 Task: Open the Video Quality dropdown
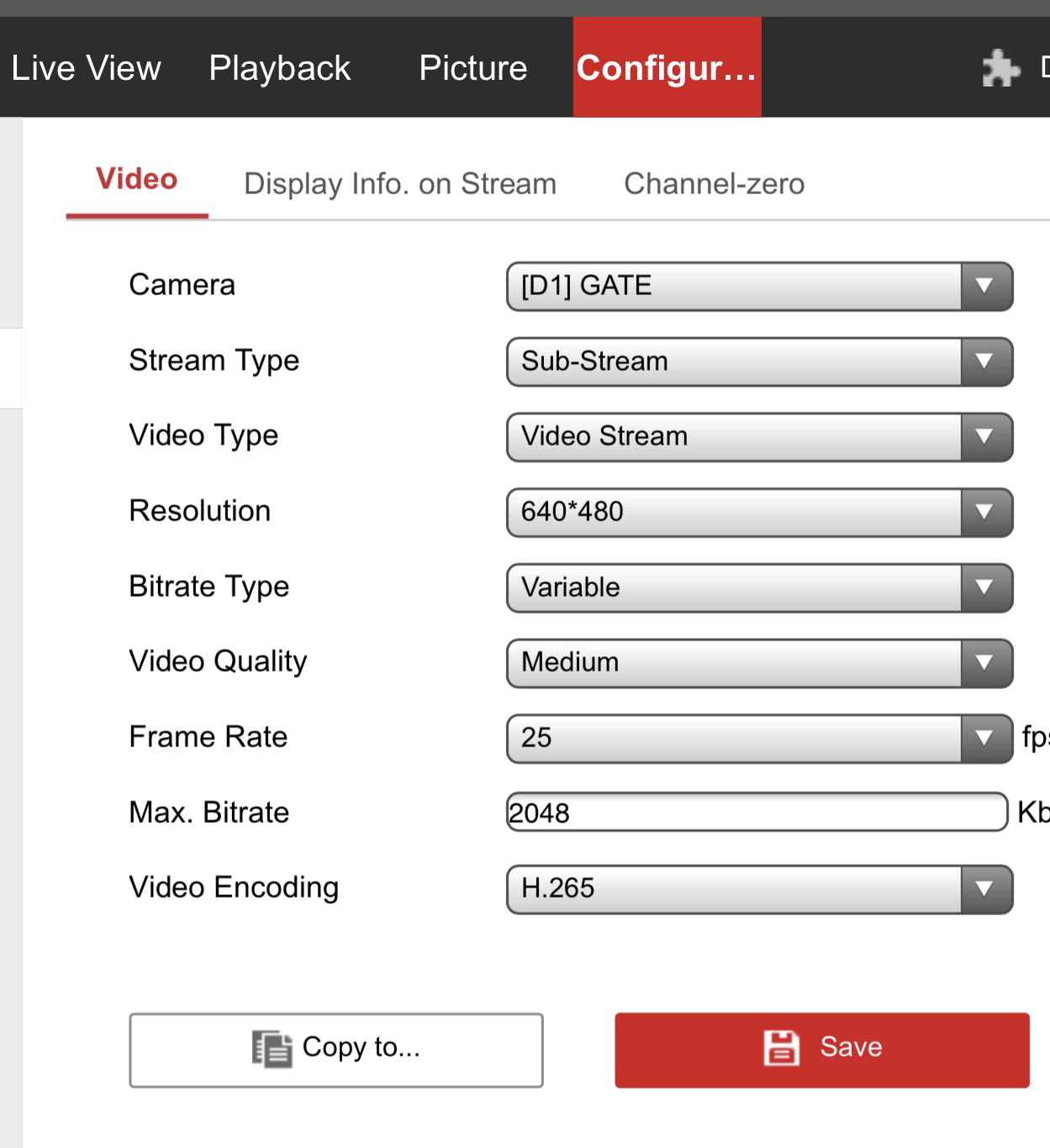pos(759,663)
